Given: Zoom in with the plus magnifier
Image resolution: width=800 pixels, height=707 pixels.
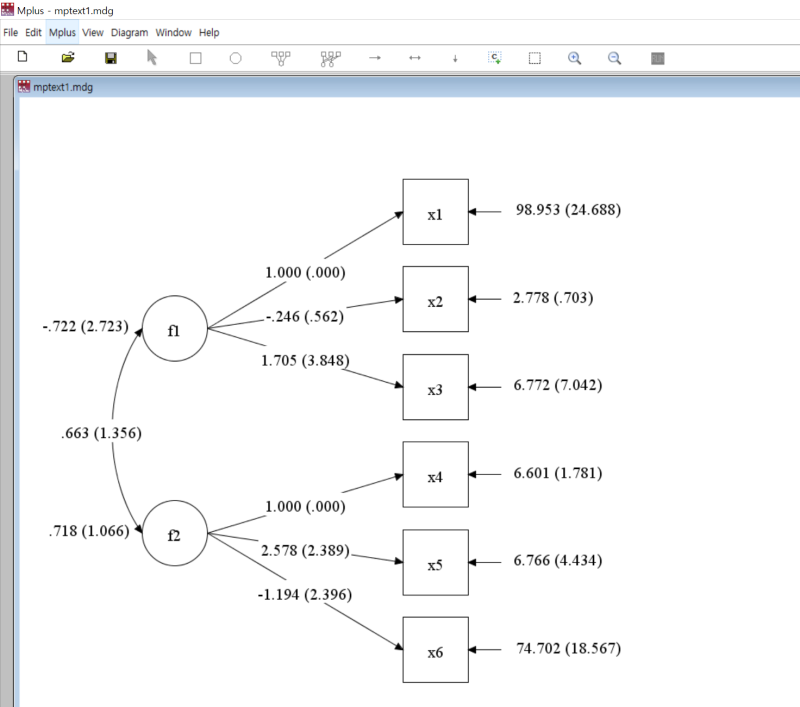Looking at the screenshot, I should point(574,58).
